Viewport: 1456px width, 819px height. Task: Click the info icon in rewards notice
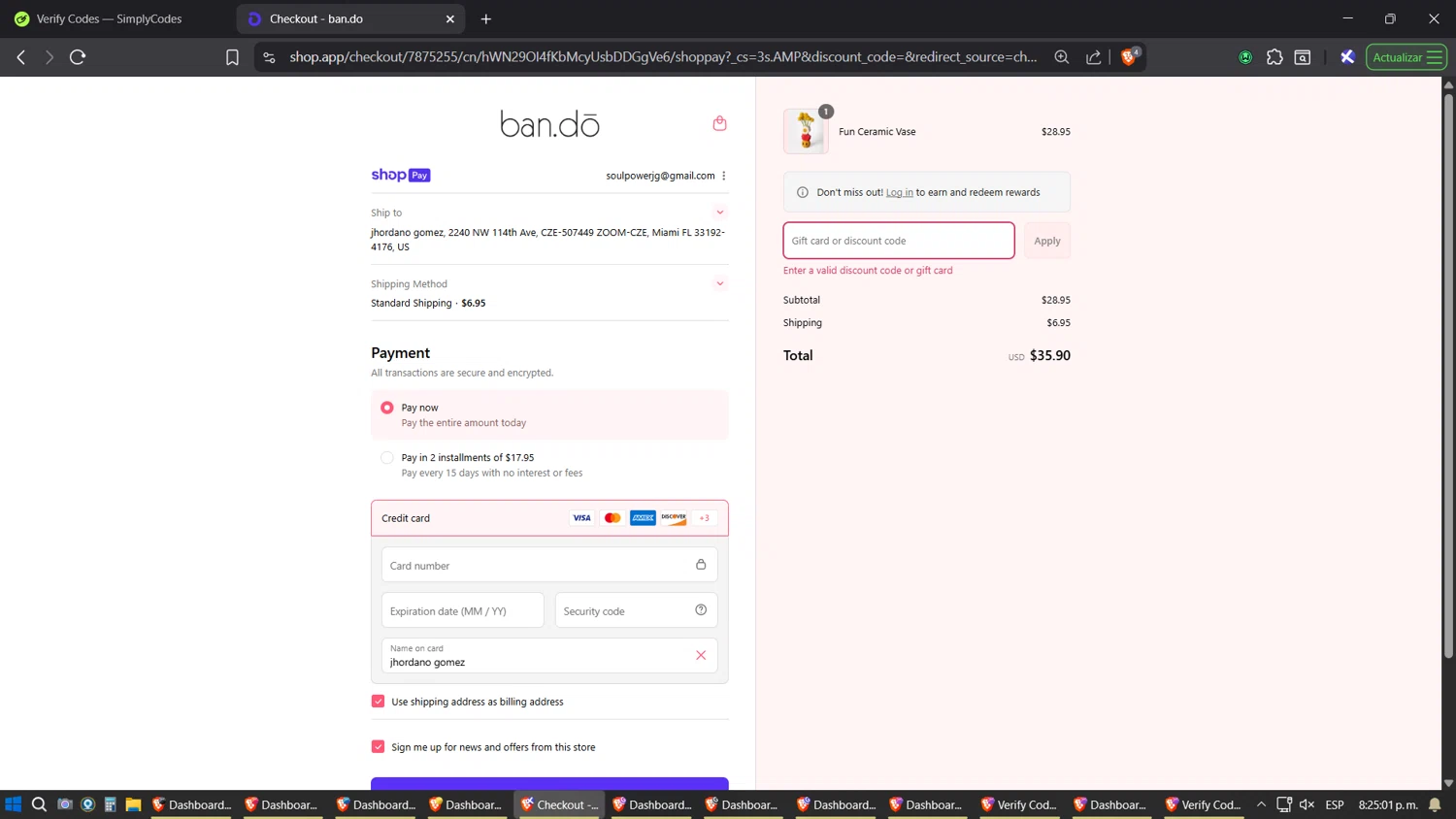click(x=803, y=192)
